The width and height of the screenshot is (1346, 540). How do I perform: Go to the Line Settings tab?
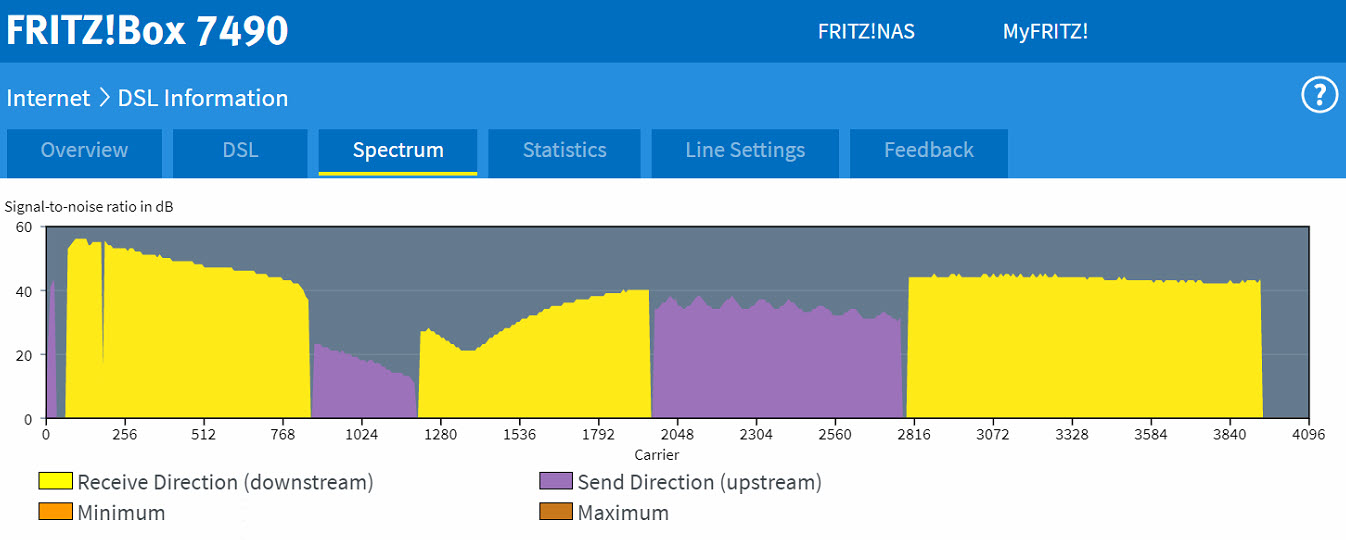745,151
